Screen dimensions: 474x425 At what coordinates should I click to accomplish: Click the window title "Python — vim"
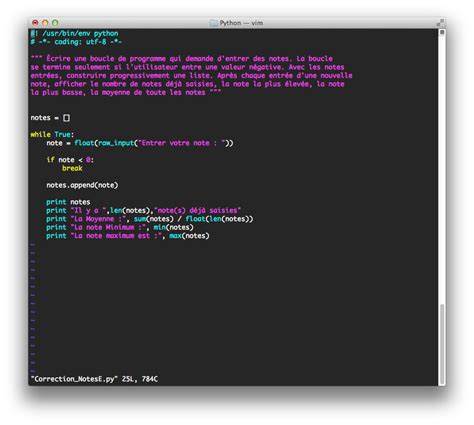(241, 23)
